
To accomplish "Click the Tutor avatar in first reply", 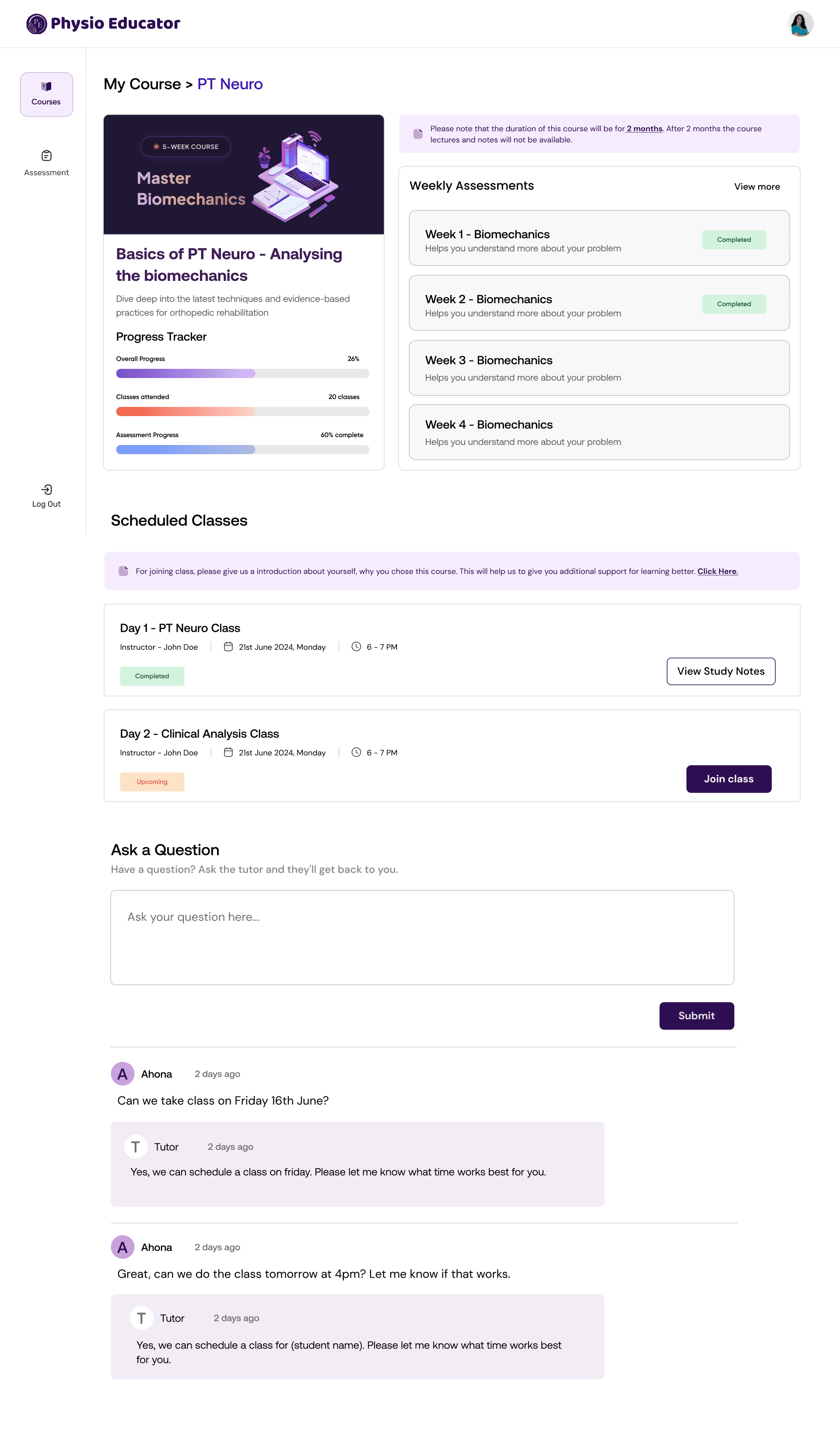I will (136, 1147).
